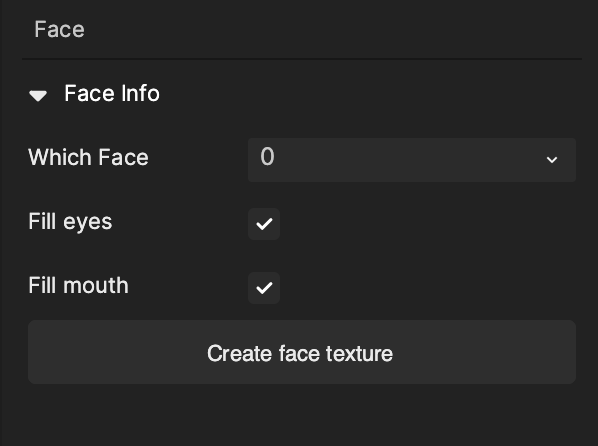Toggle Fill eyes via its text label
Screen dimensions: 598x446
tap(70, 222)
